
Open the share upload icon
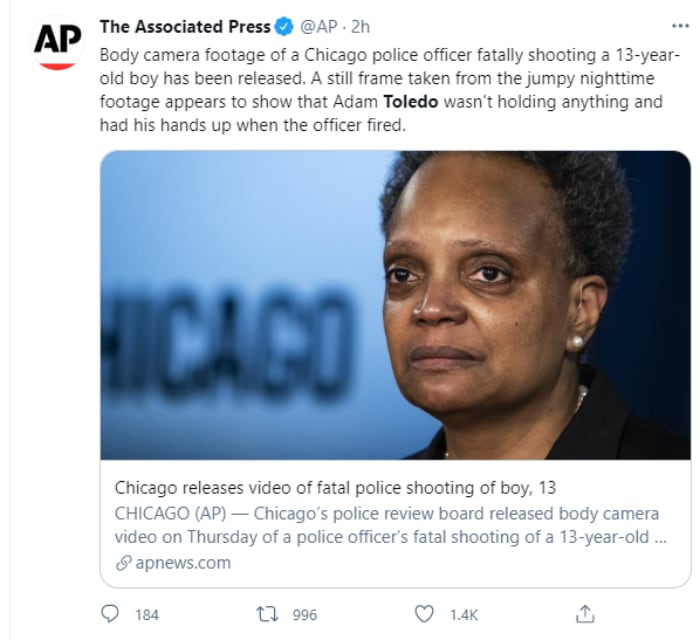pyautogui.click(x=585, y=614)
